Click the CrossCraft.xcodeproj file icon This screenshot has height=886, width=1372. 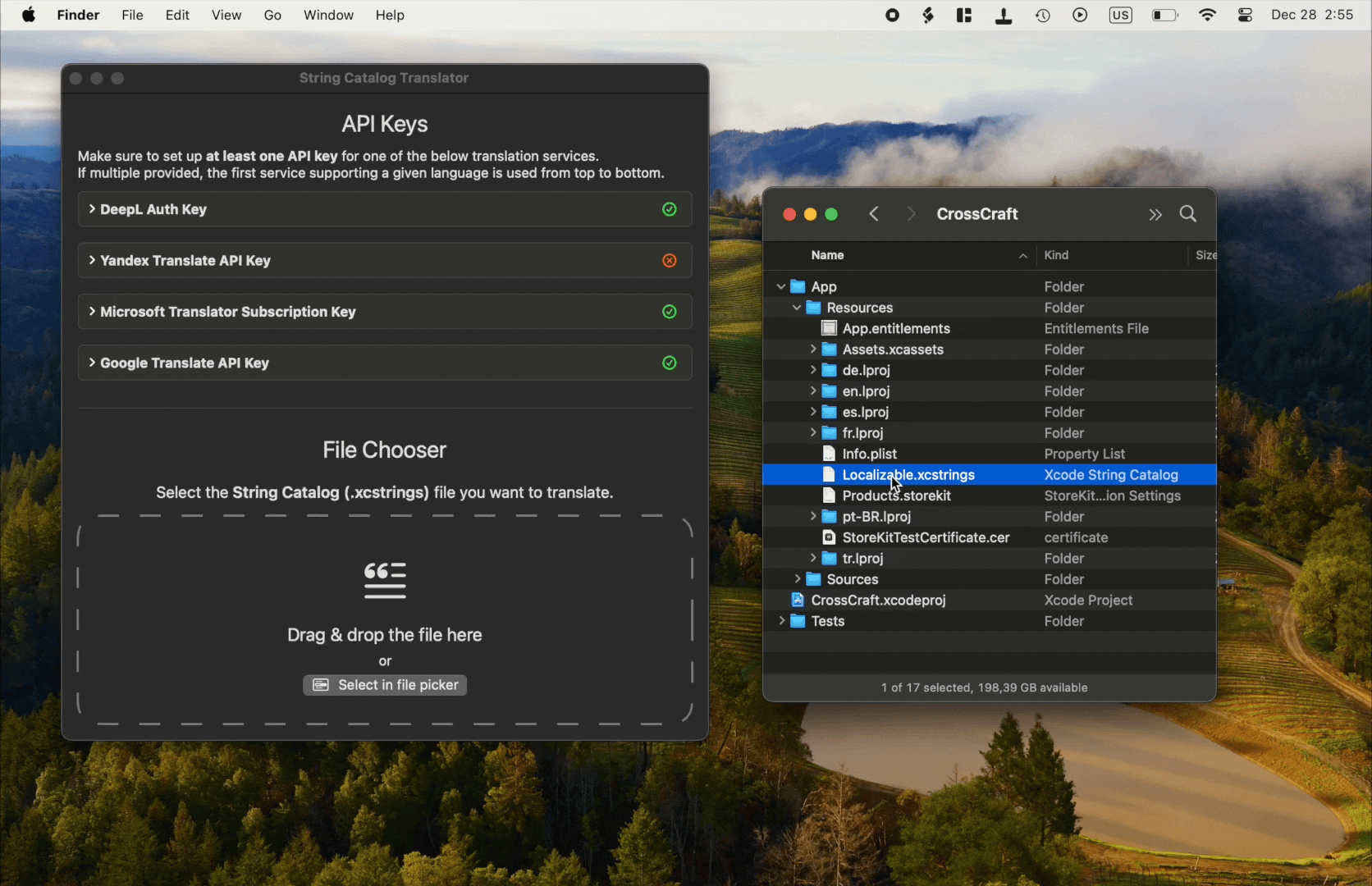(x=798, y=600)
